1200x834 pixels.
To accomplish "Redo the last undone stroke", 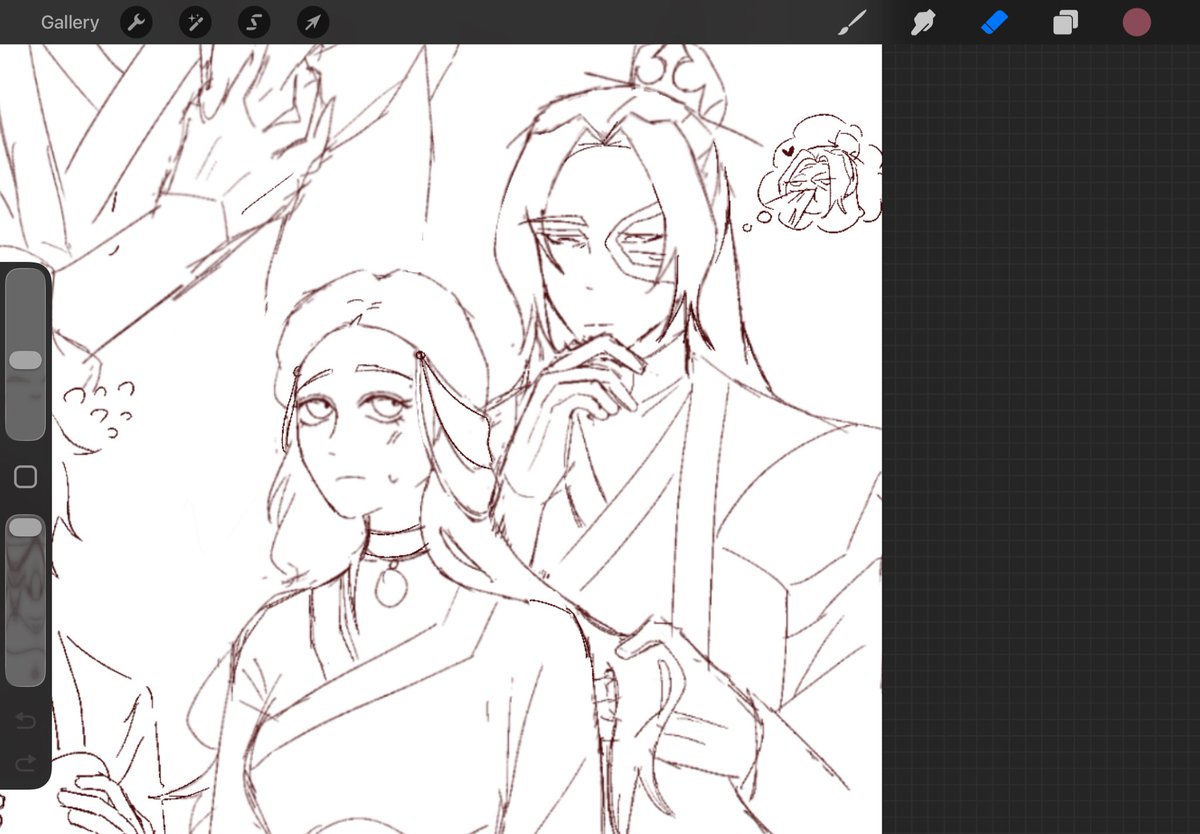I will click(x=26, y=764).
